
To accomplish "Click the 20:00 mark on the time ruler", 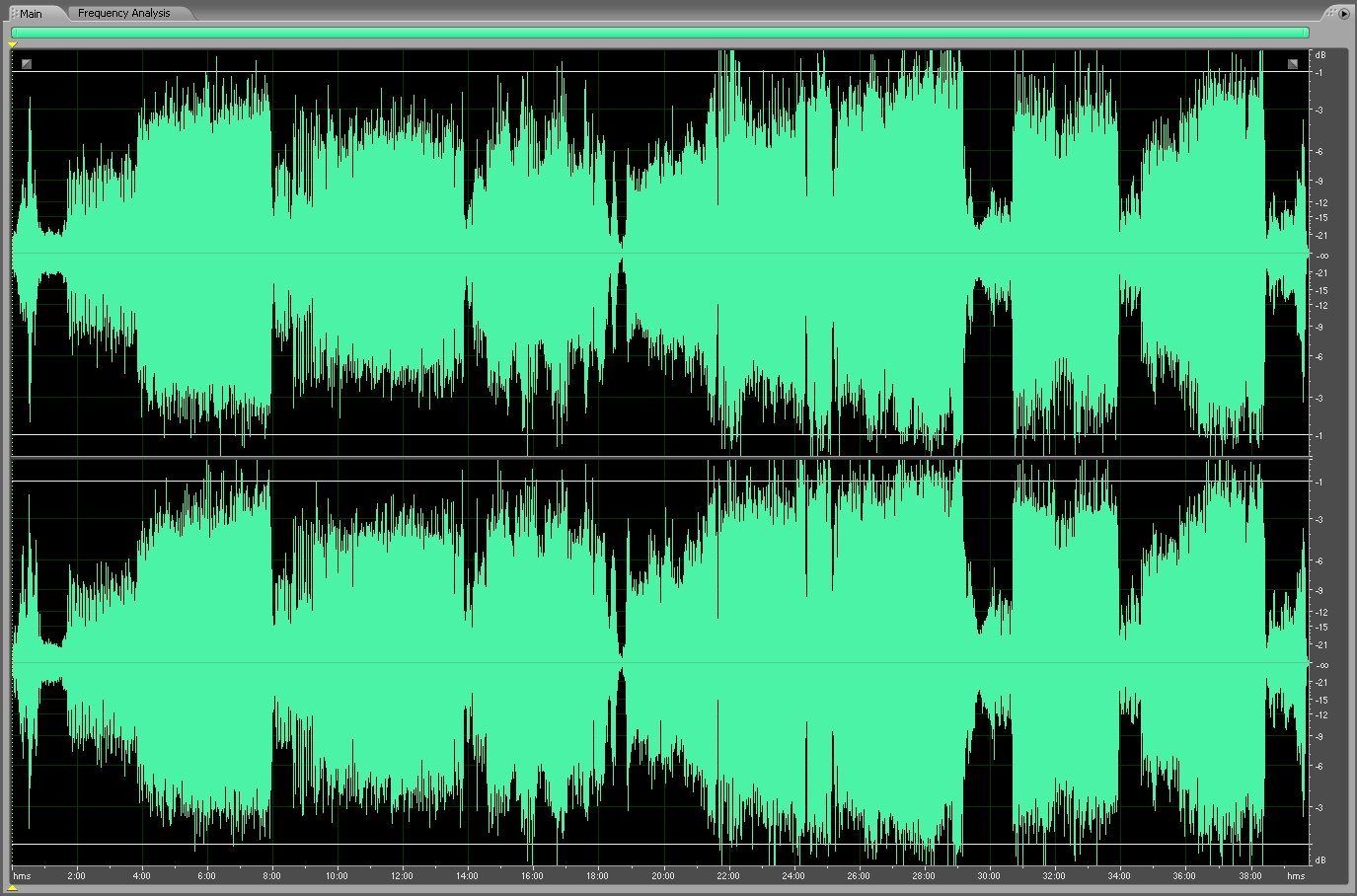I will [662, 875].
